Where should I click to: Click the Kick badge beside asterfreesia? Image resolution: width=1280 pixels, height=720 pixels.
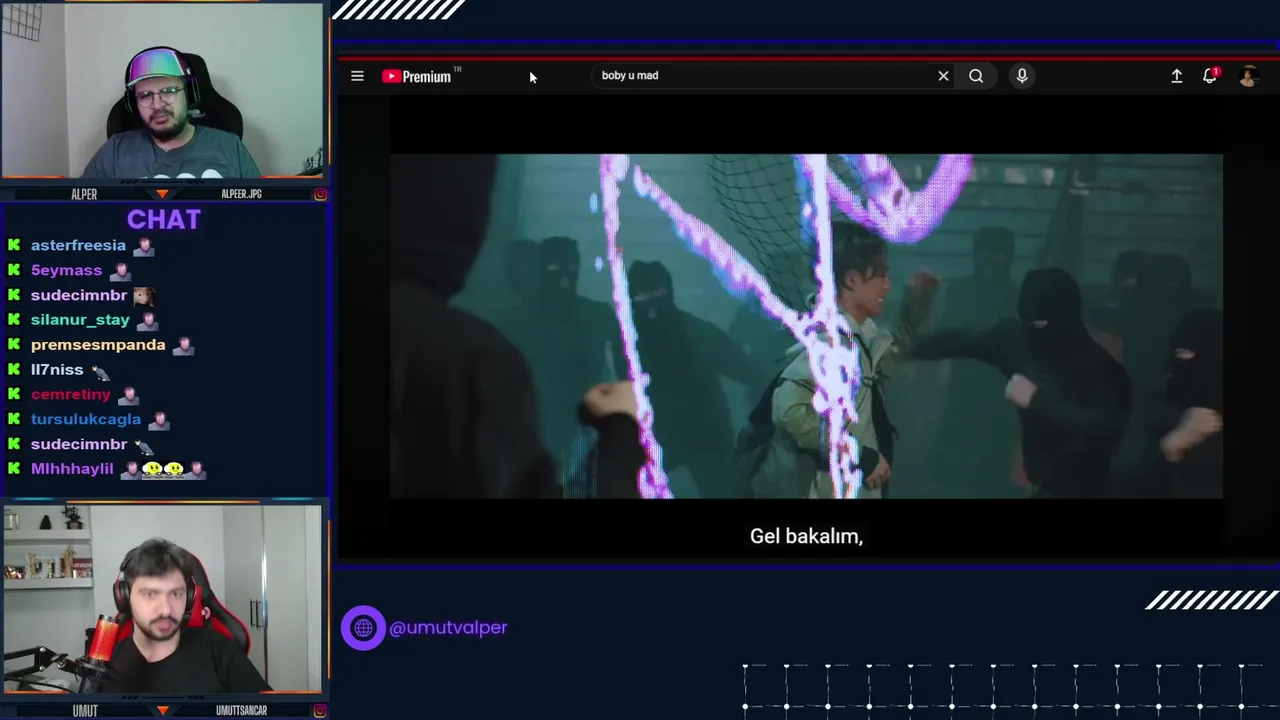[14, 245]
